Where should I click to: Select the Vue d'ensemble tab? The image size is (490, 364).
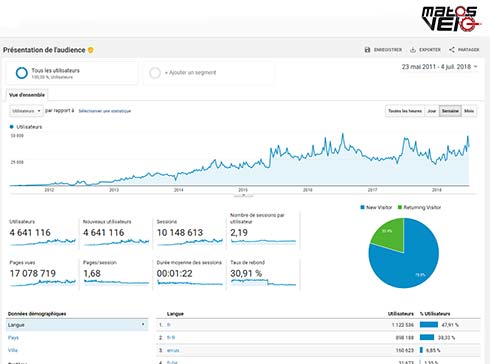(x=27, y=95)
